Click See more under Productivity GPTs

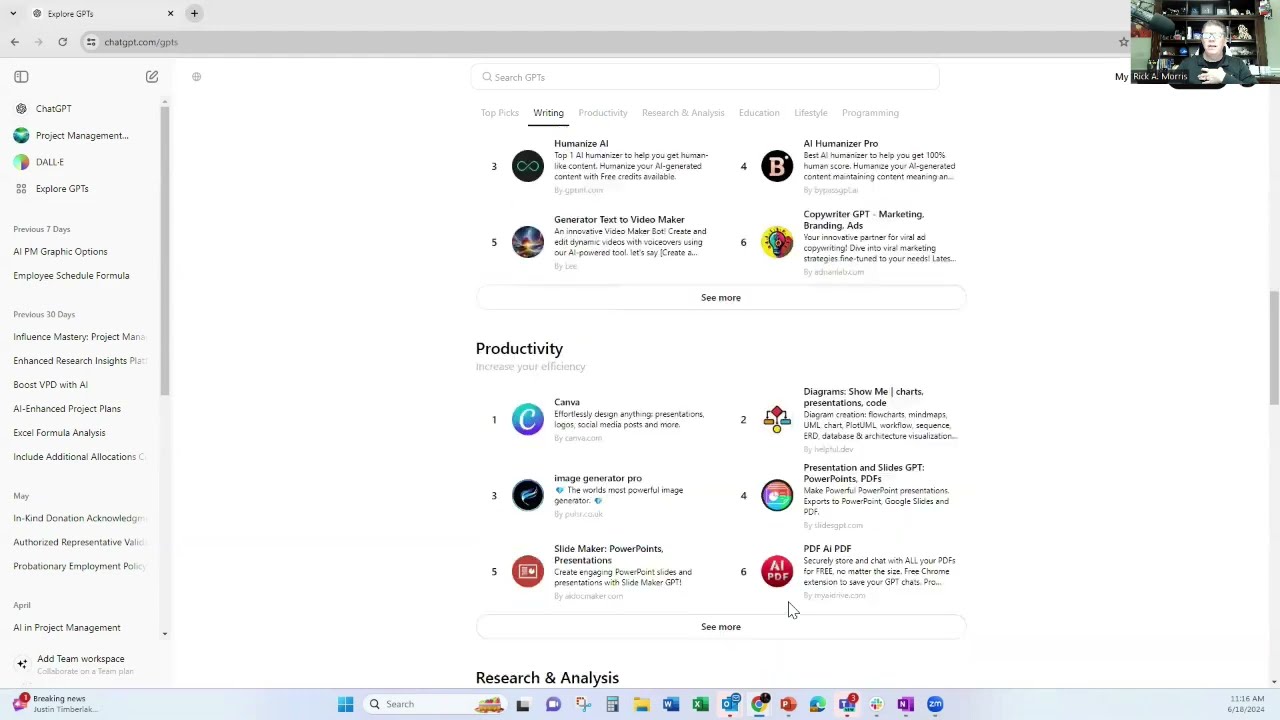point(721,627)
